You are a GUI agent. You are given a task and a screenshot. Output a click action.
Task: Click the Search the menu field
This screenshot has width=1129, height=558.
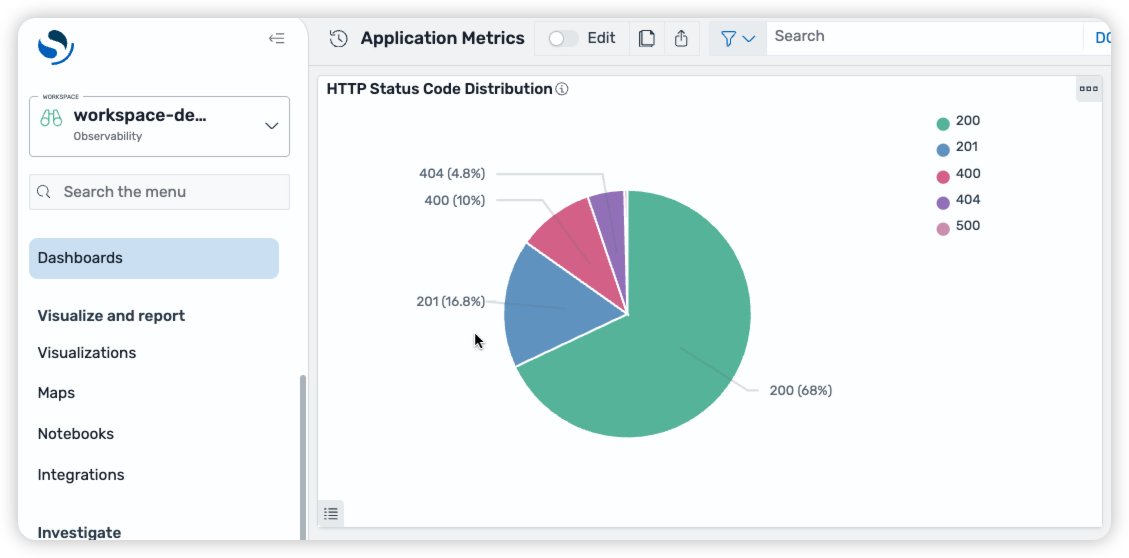pos(160,192)
